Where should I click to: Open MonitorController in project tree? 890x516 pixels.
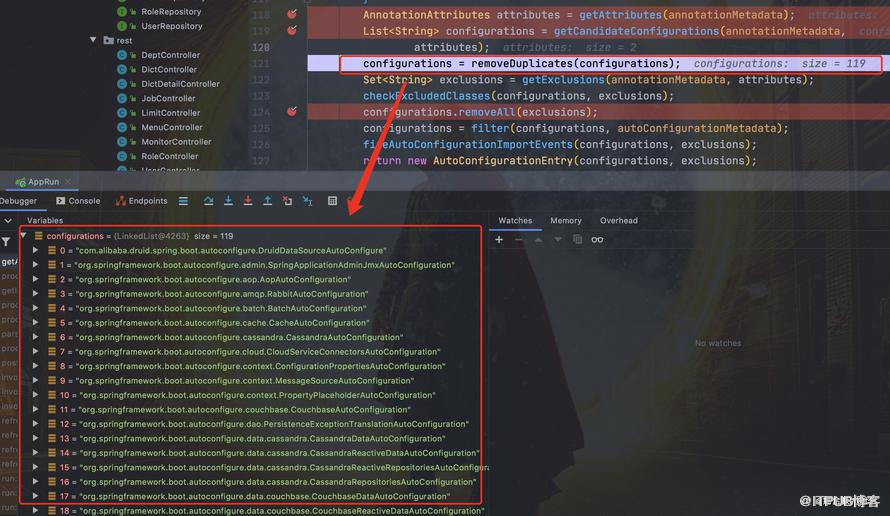176,142
